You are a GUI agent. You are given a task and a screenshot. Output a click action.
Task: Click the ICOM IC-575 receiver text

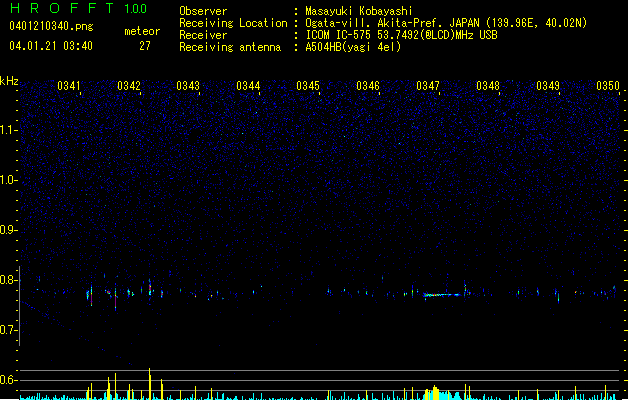(x=401, y=35)
